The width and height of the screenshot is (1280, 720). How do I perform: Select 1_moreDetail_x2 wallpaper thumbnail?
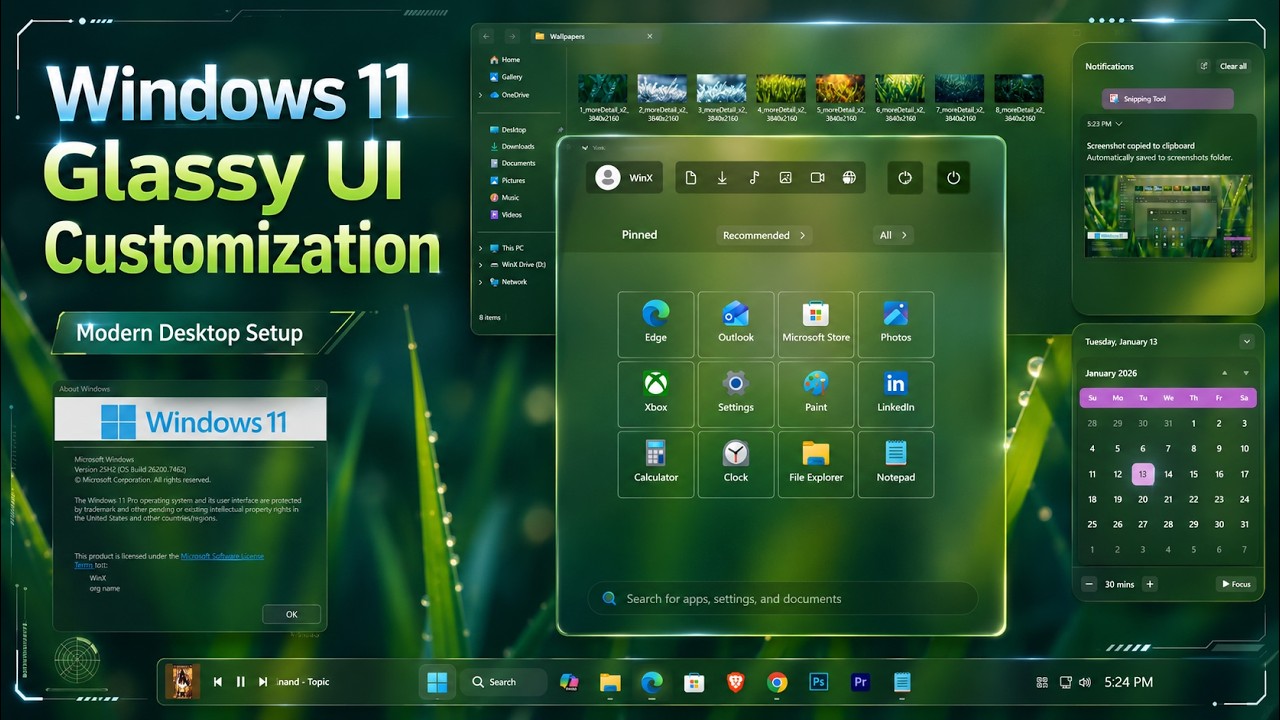click(603, 97)
